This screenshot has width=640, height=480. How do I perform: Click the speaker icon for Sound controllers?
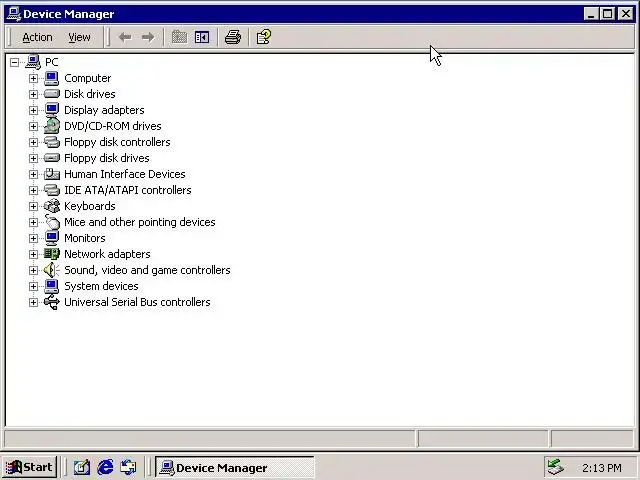[52, 270]
